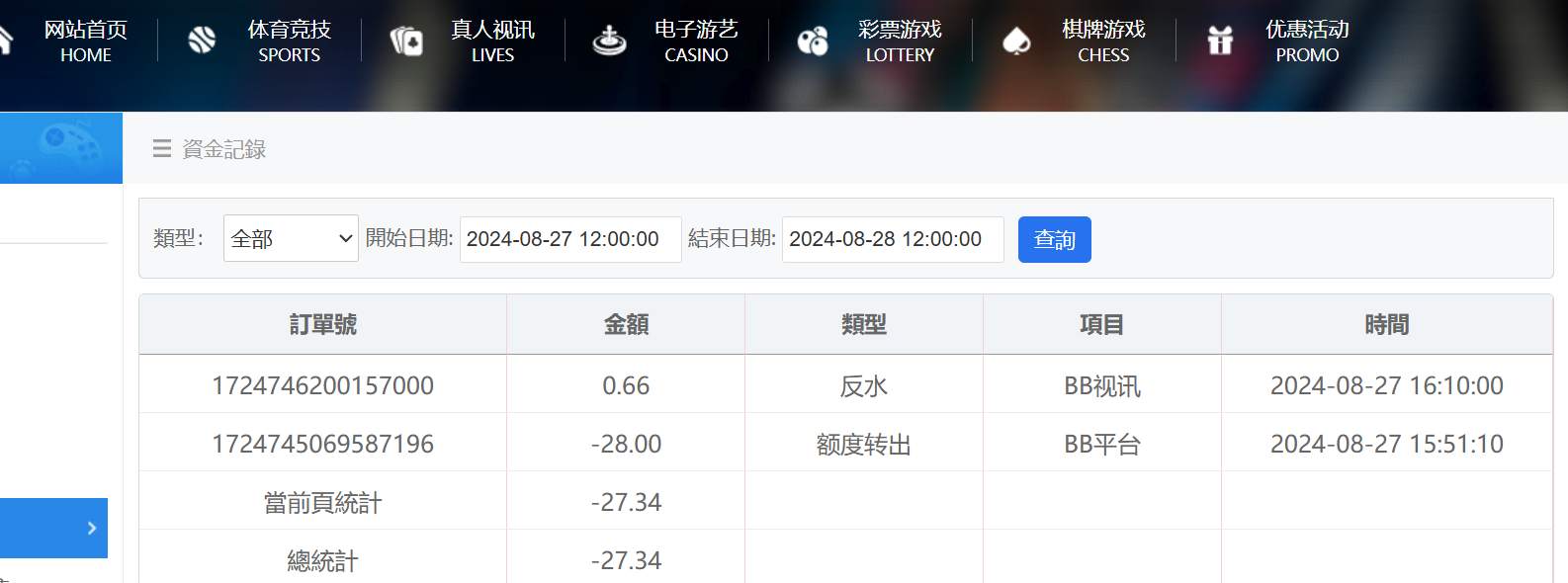Open the 网站首页 HOME menu
The height and width of the screenshot is (583, 1568).
point(85,42)
